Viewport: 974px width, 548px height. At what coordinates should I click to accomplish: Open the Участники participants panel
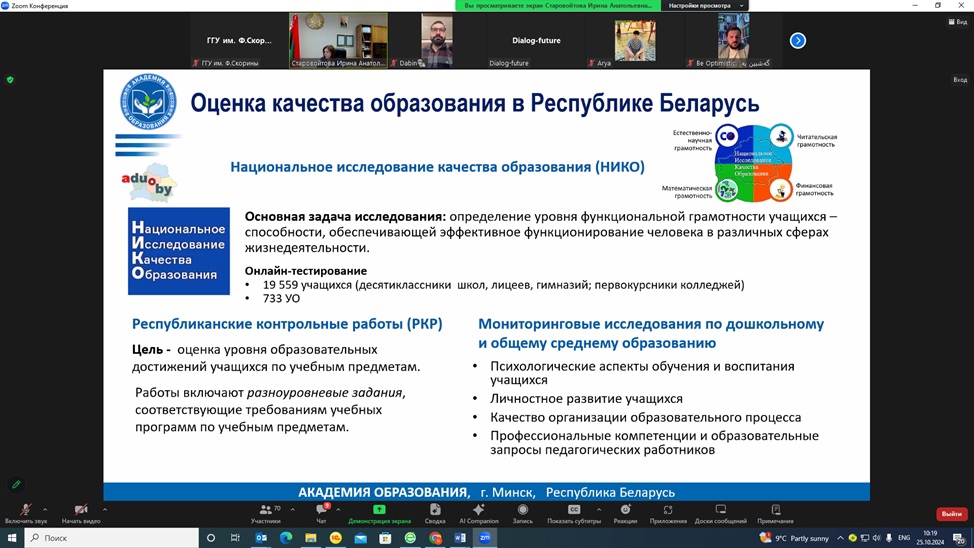(x=266, y=514)
